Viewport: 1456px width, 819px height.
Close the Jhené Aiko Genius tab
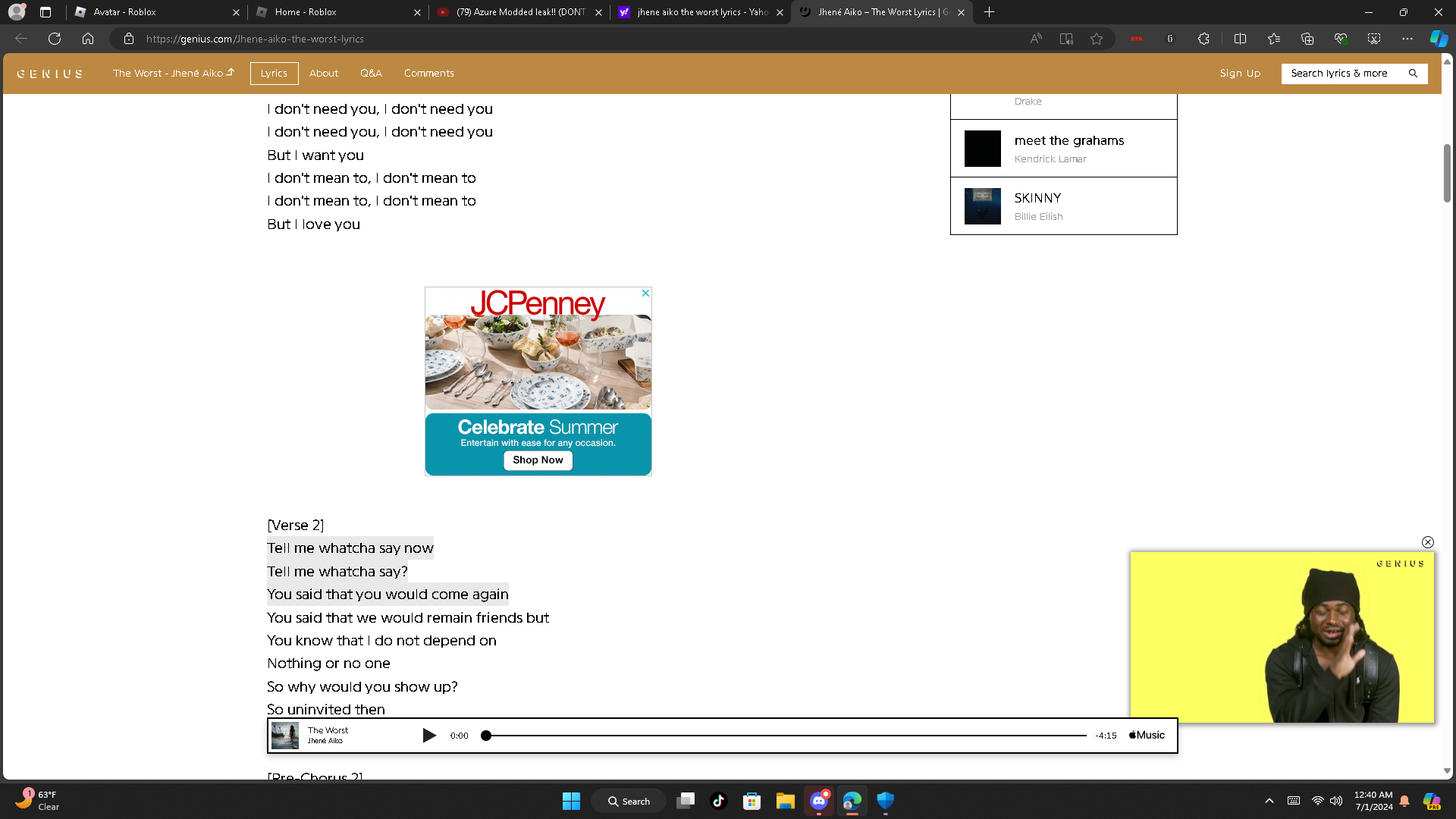coord(961,12)
